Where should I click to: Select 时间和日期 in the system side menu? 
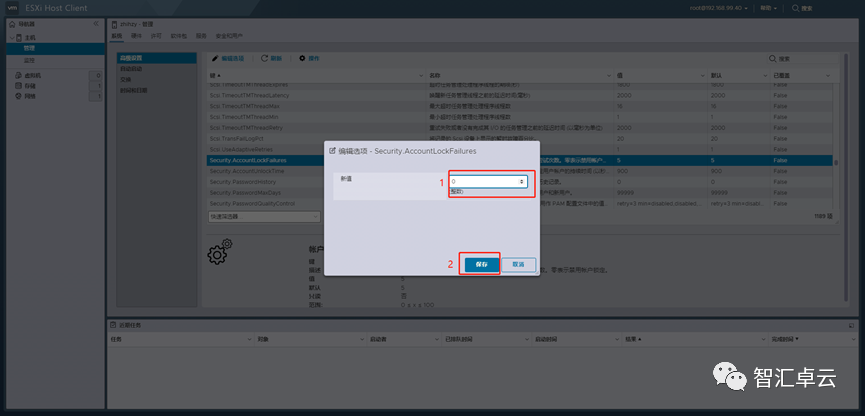(x=157, y=90)
